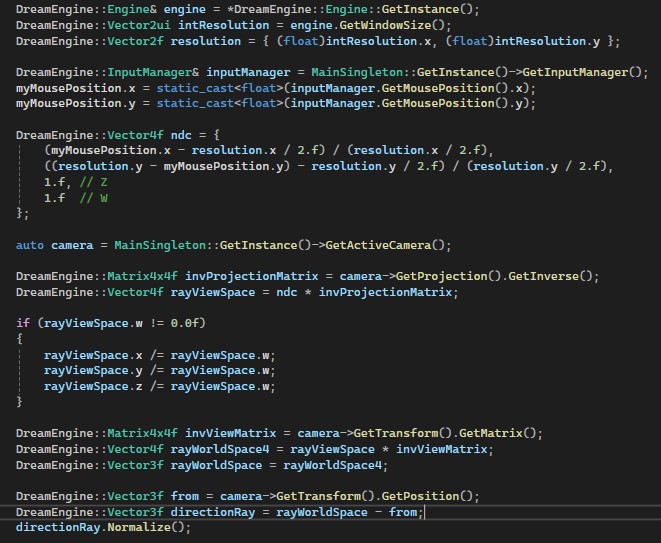Image resolution: width=661 pixels, height=543 pixels.
Task: Click the if keyword of rayViewSpace.w check
Action: pyautogui.click(x=23, y=323)
